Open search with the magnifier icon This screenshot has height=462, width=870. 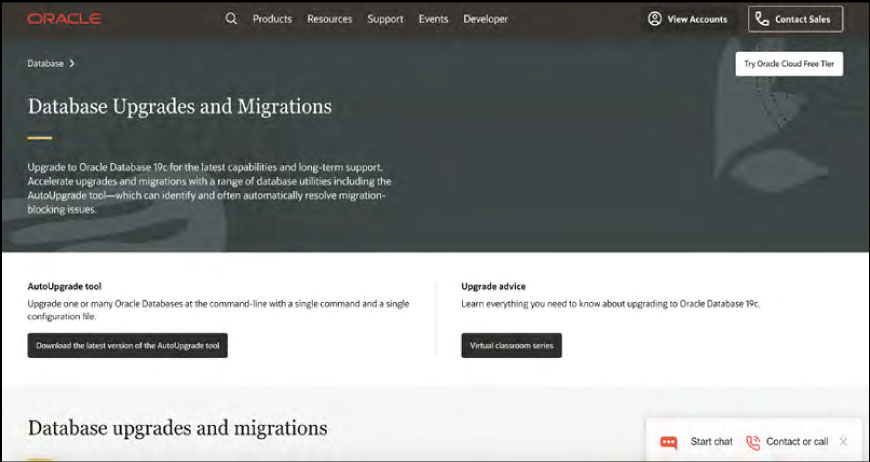[x=231, y=19]
